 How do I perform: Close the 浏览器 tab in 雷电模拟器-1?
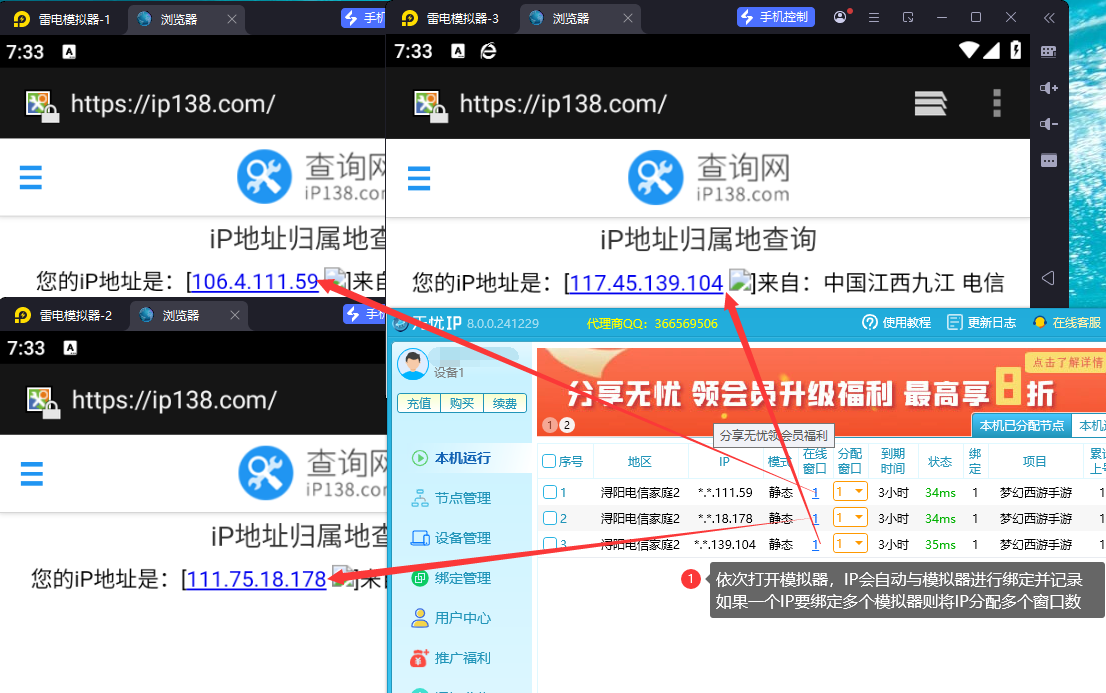231,19
